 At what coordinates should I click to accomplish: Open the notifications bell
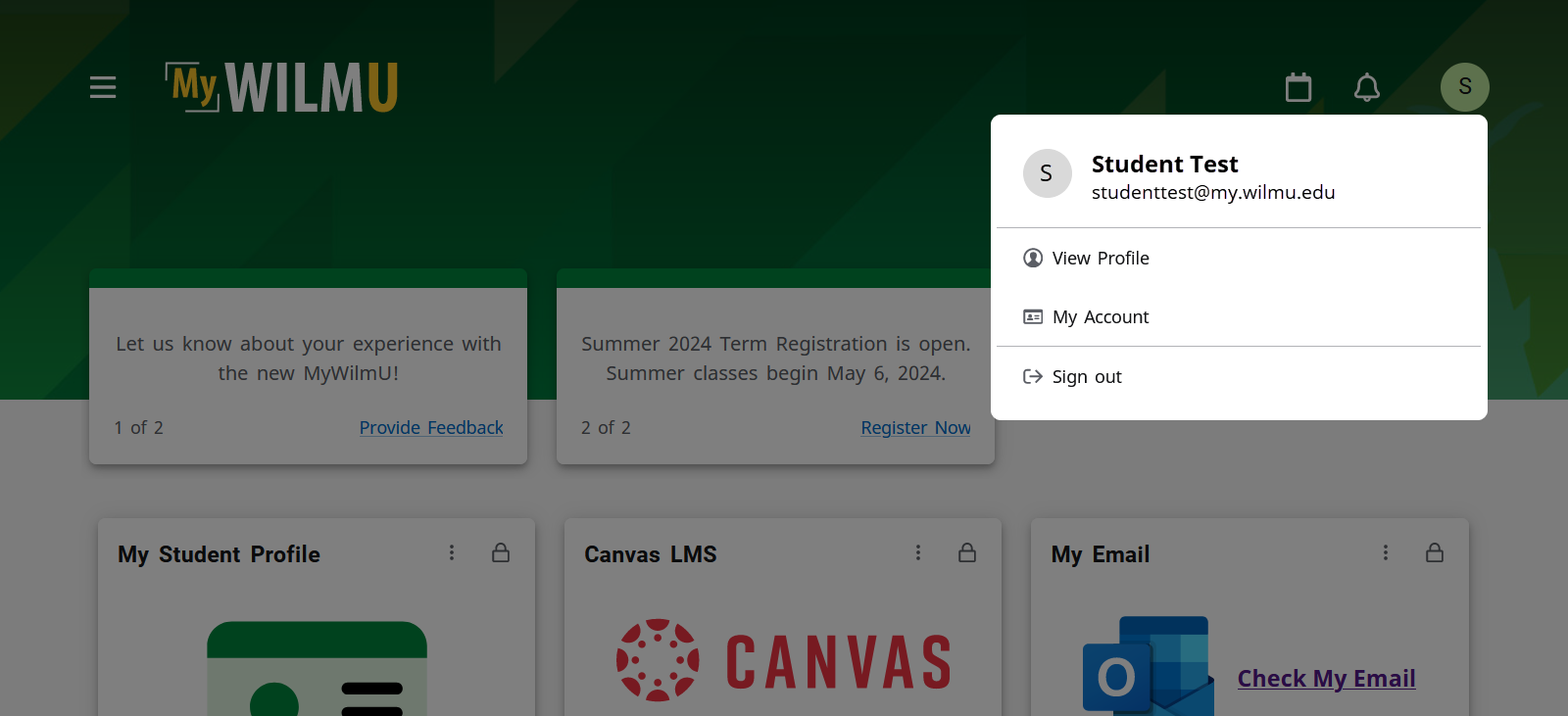click(1367, 87)
